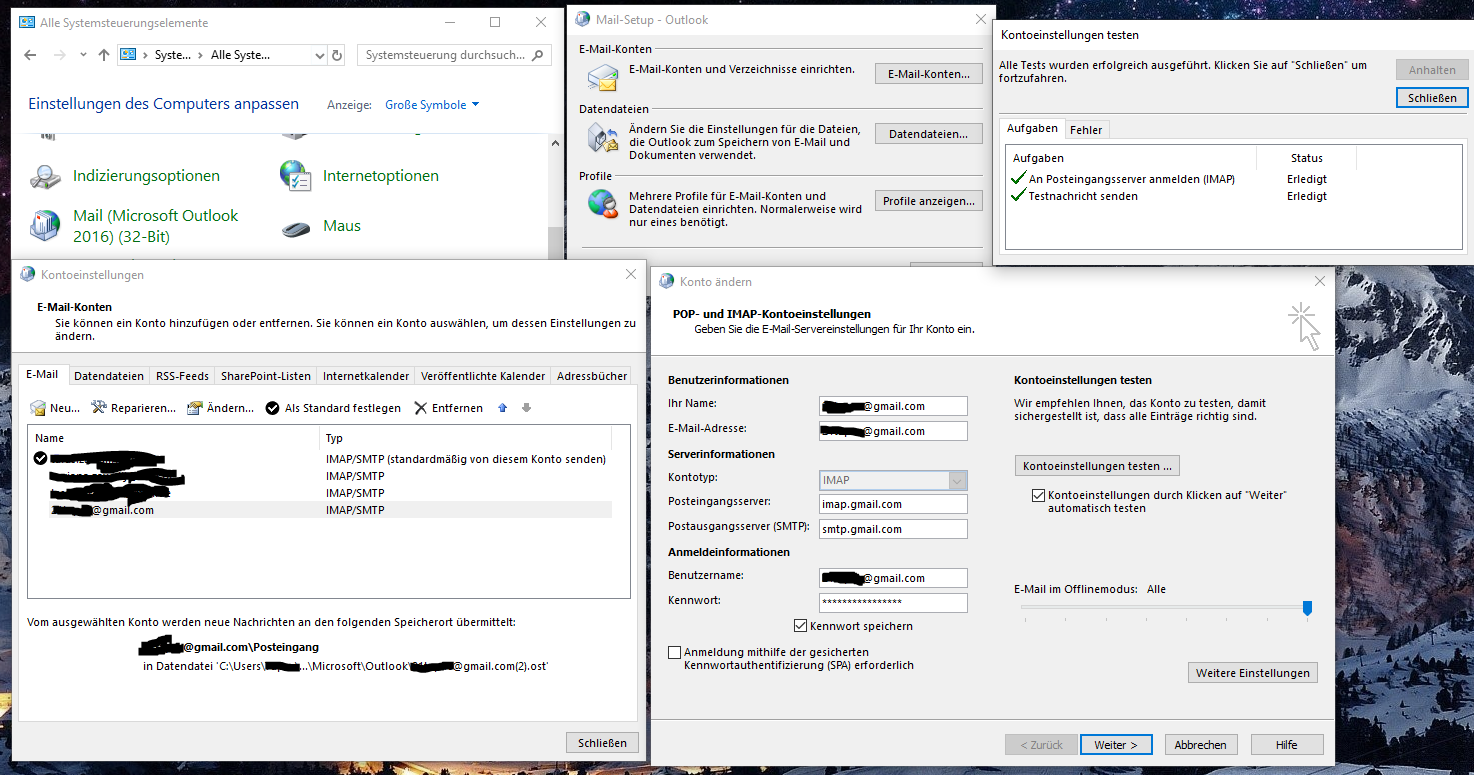Click Weitere Einstellungen button
1474x775 pixels.
pyautogui.click(x=1253, y=673)
